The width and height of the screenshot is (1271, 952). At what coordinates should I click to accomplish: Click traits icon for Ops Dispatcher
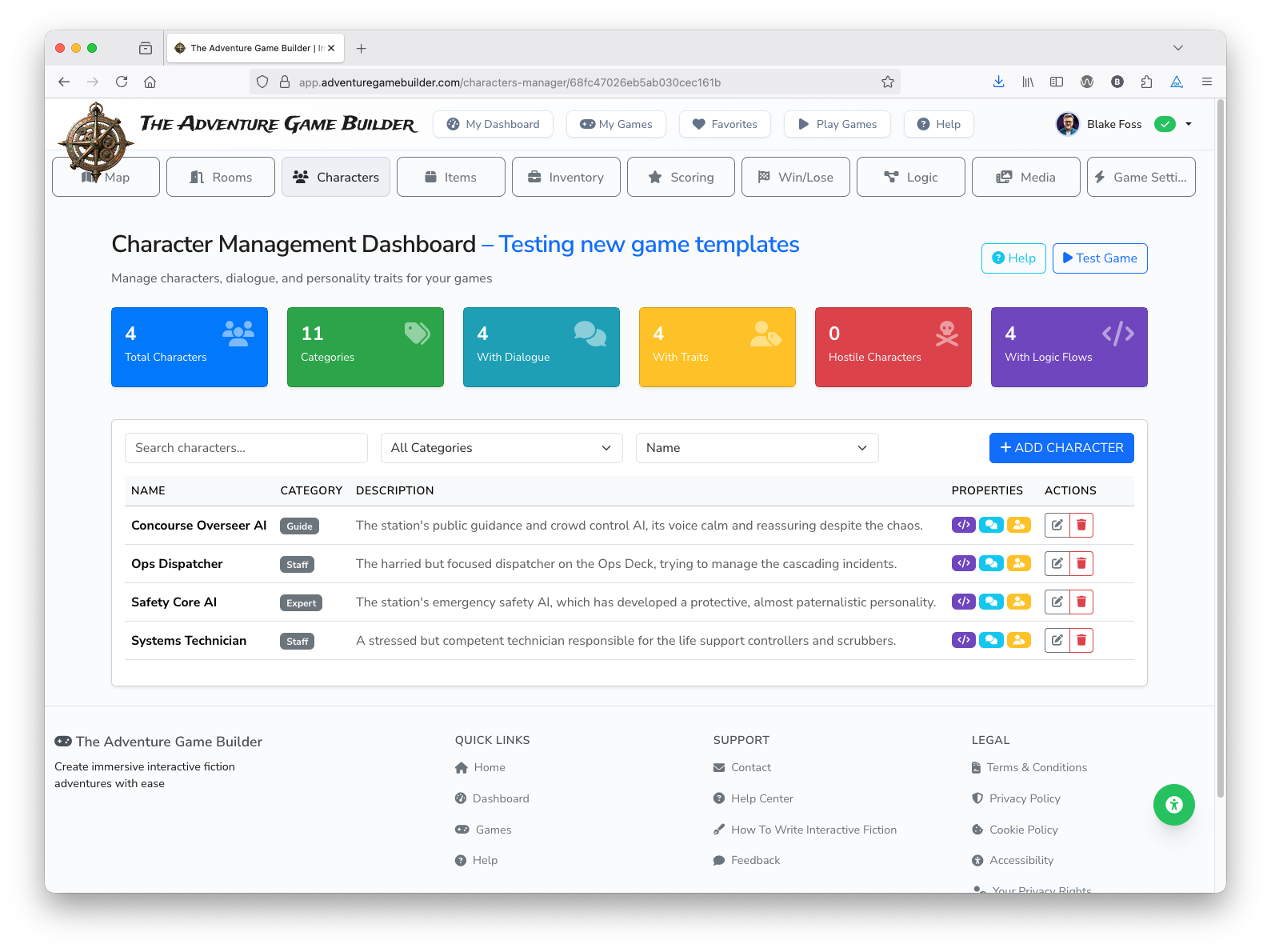point(1019,563)
